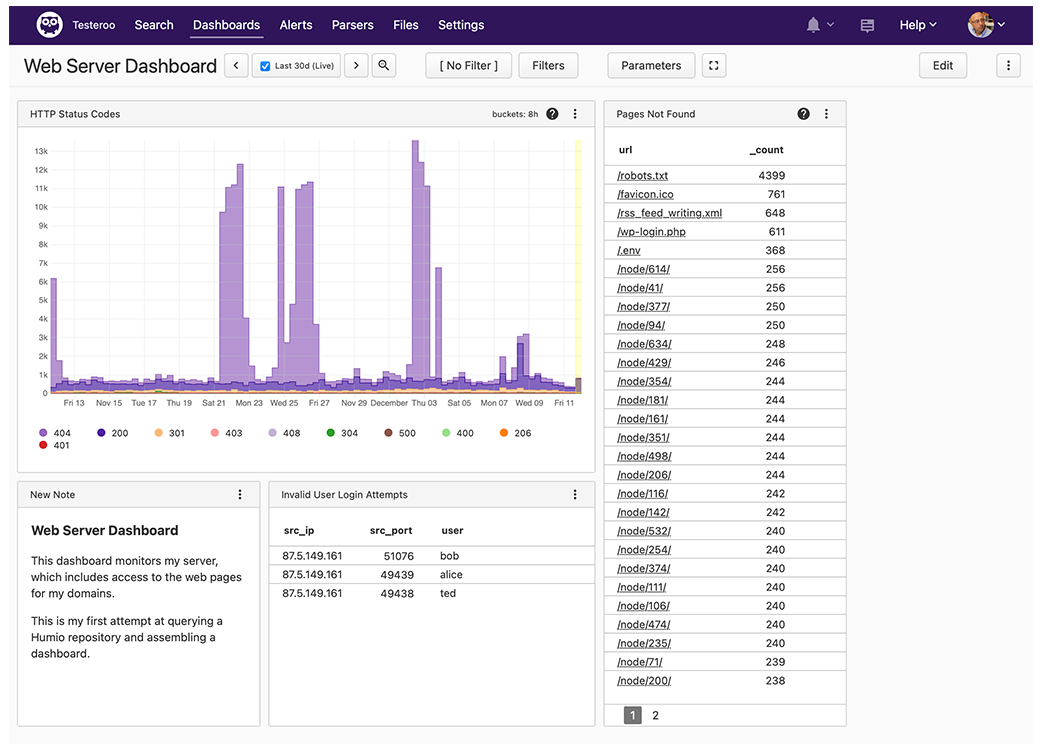Click the 'buckets: 8h' label
The image size is (1041, 744).
pos(515,114)
